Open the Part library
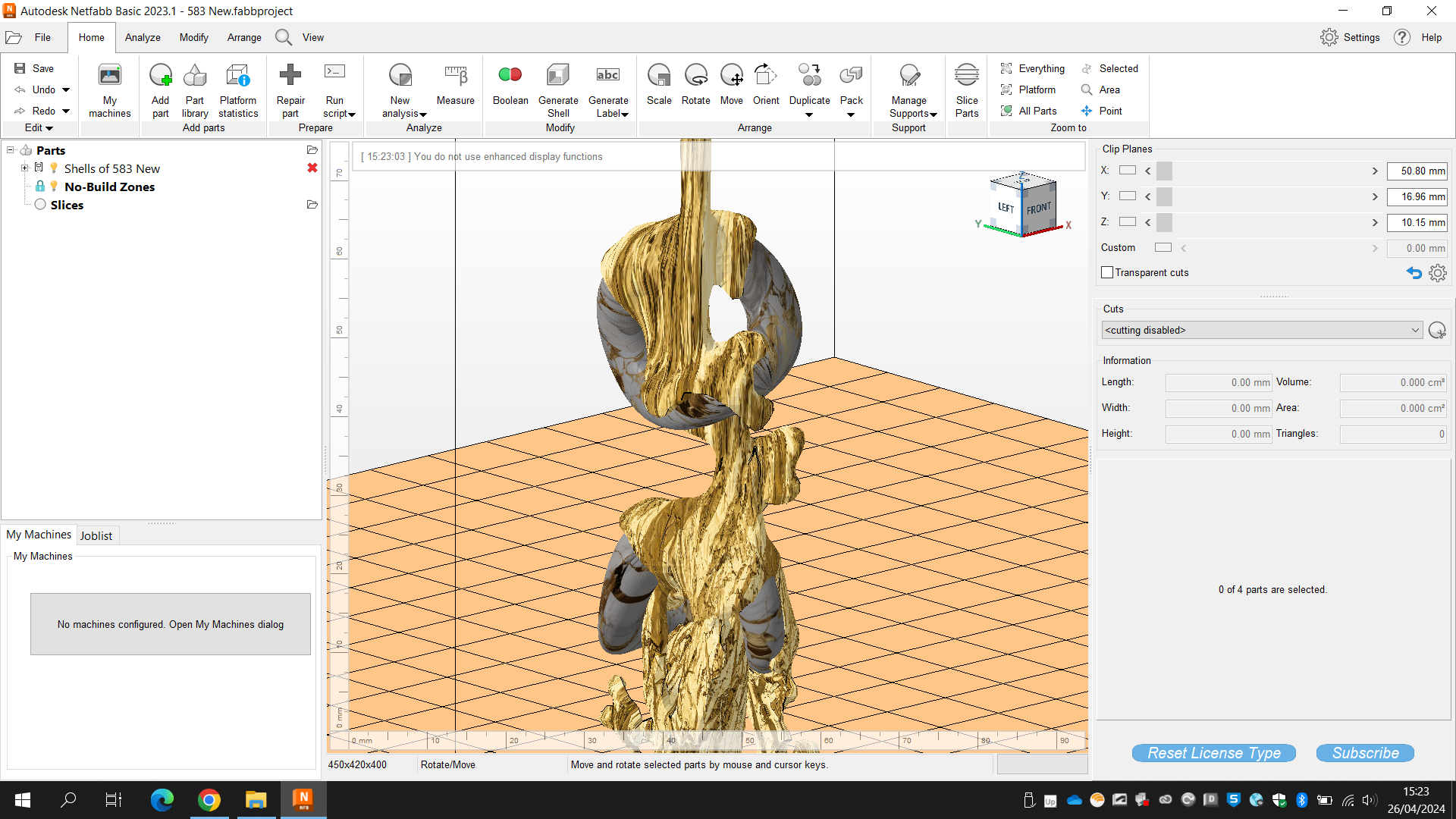 click(195, 91)
